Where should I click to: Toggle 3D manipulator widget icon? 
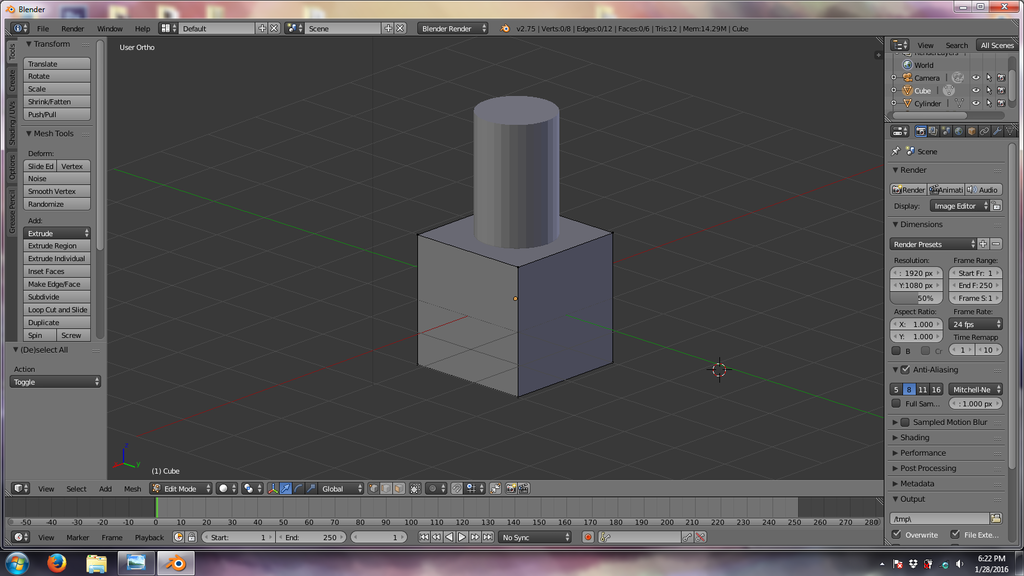tap(273, 489)
